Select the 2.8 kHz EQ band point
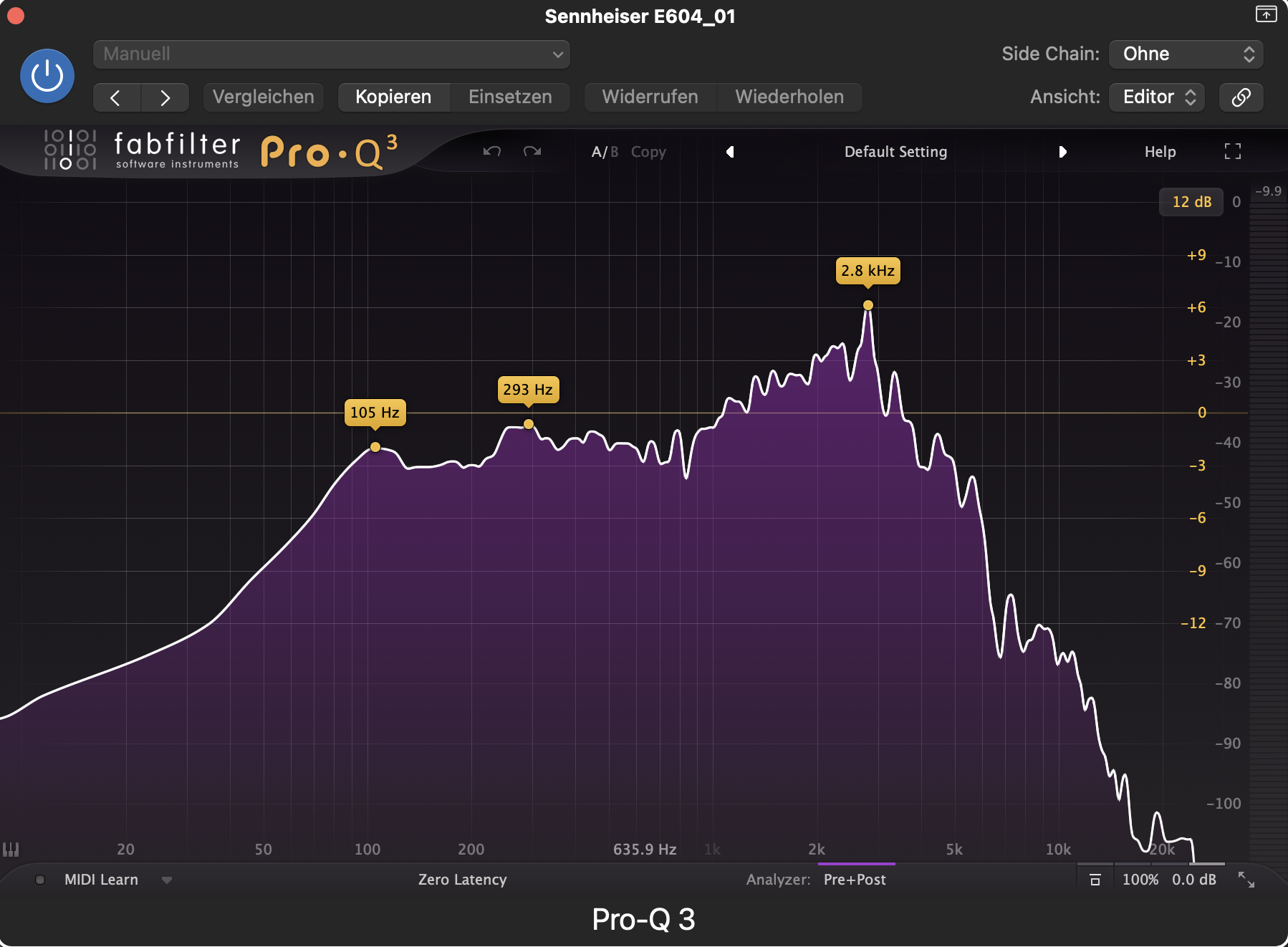 pos(868,305)
